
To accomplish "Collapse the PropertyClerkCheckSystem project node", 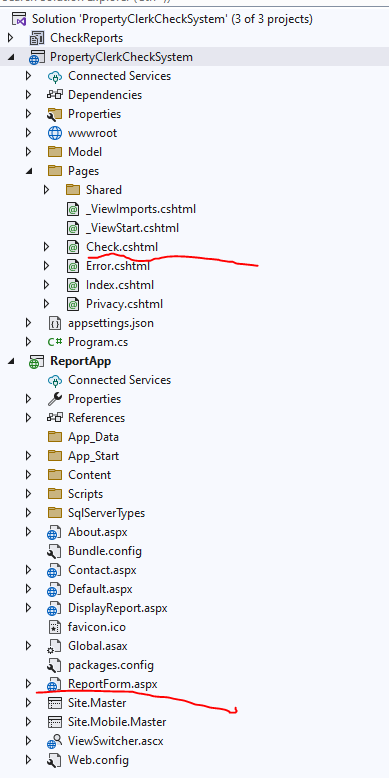I will pos(11,58).
